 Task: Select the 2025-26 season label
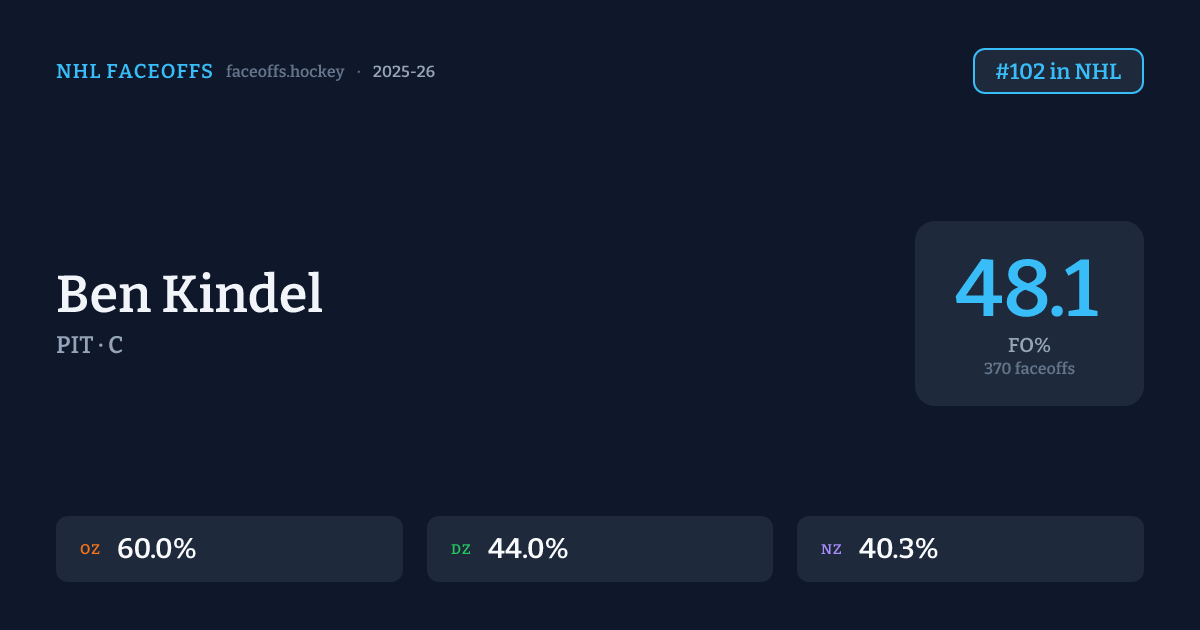pyautogui.click(x=403, y=72)
